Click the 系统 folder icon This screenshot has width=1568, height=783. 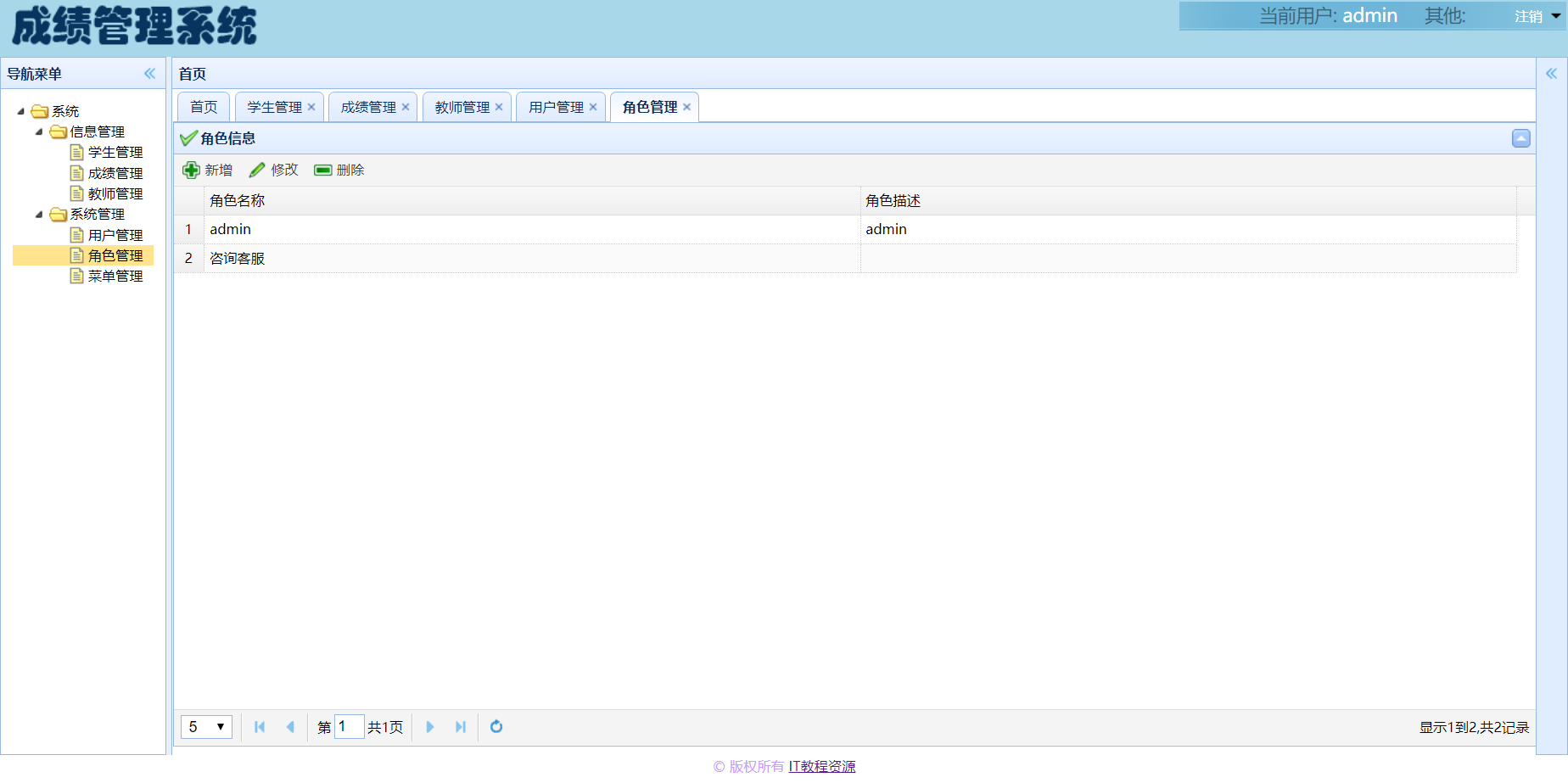tap(40, 111)
